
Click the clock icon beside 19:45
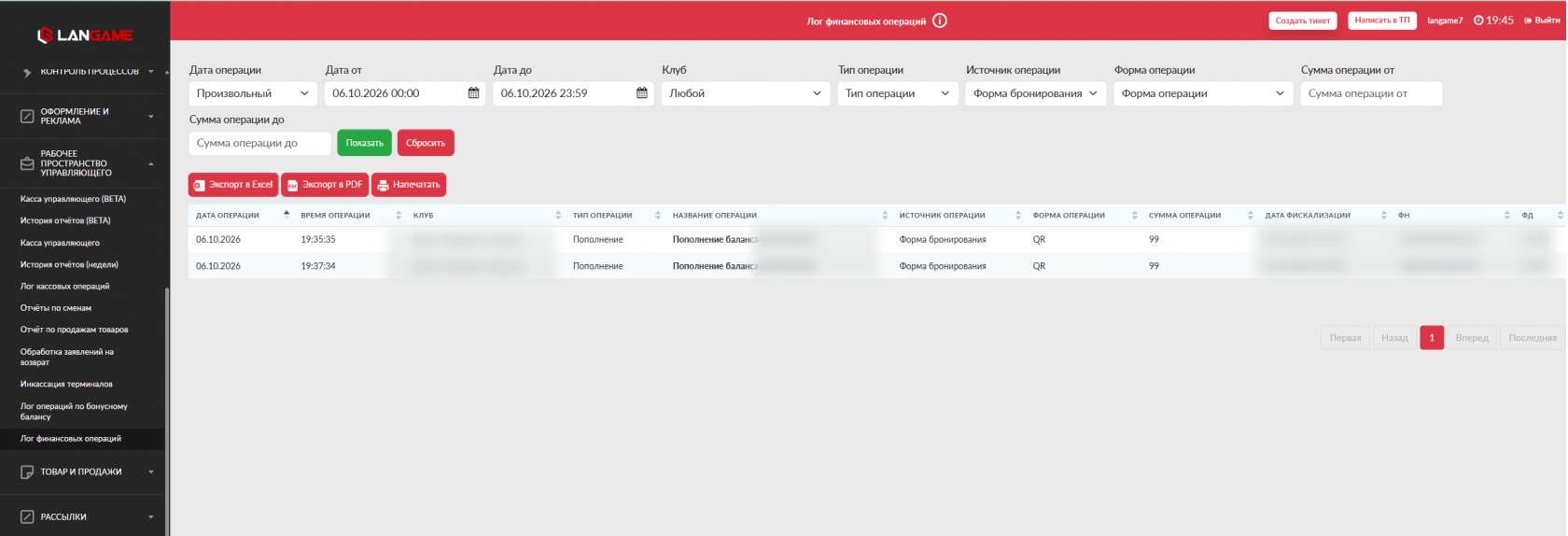click(1478, 21)
